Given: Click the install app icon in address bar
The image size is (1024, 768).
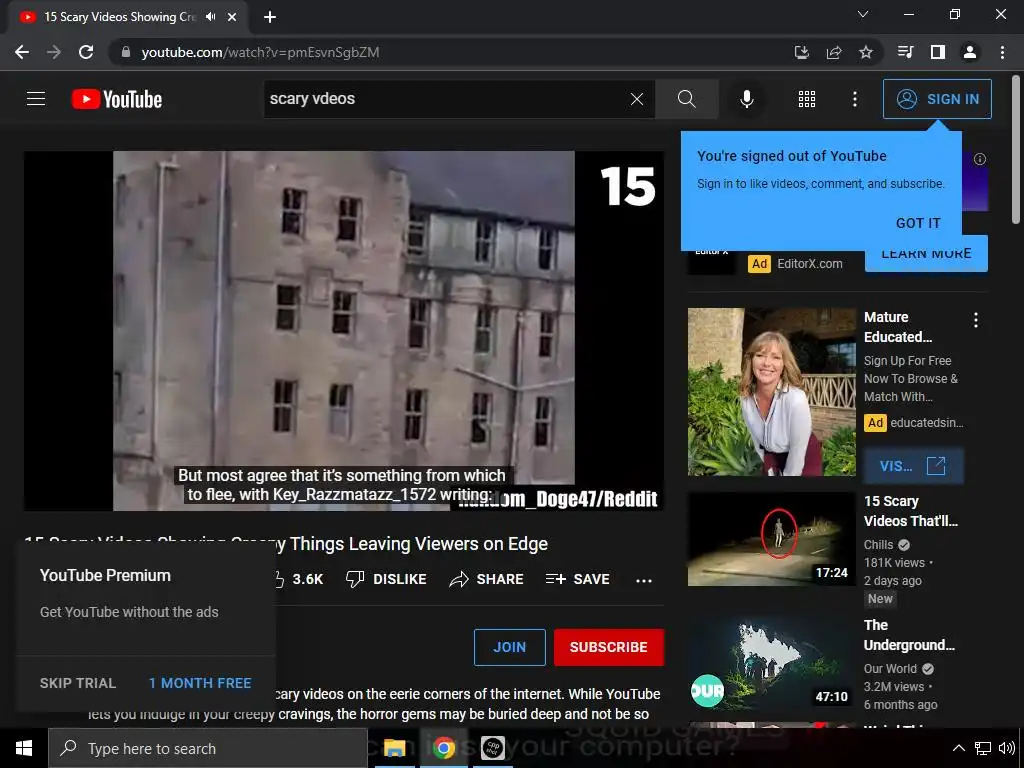Looking at the screenshot, I should 801,52.
